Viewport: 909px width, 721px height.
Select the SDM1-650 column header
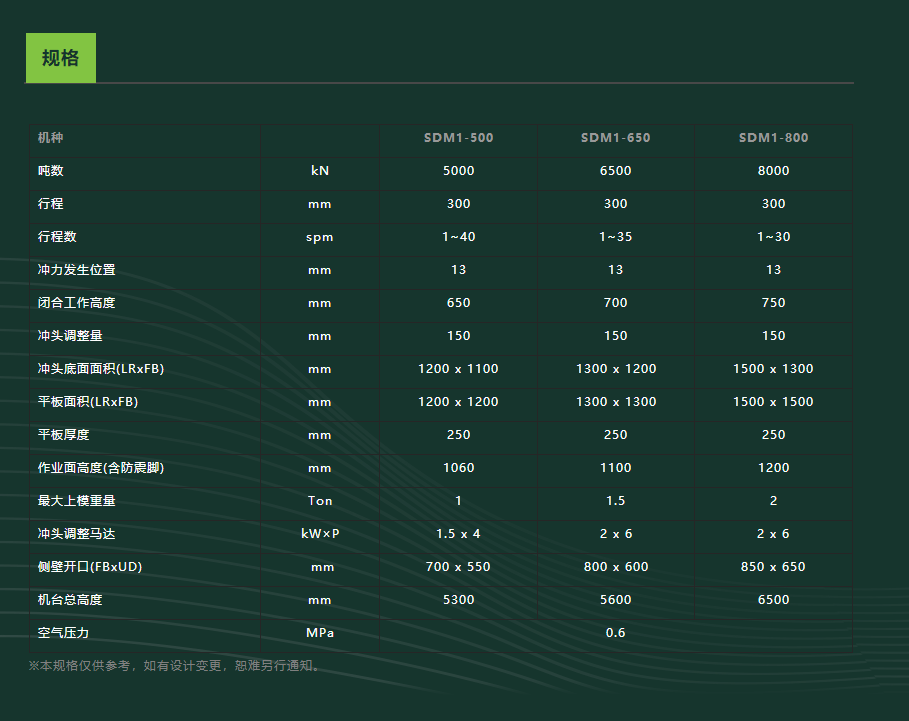615,138
